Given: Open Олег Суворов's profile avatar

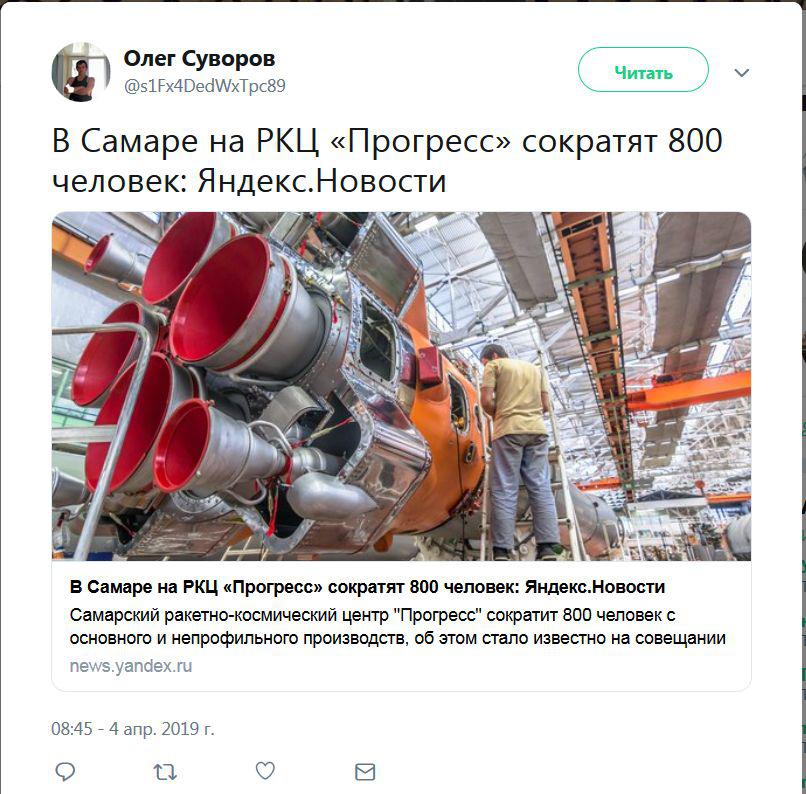Looking at the screenshot, I should tap(81, 72).
